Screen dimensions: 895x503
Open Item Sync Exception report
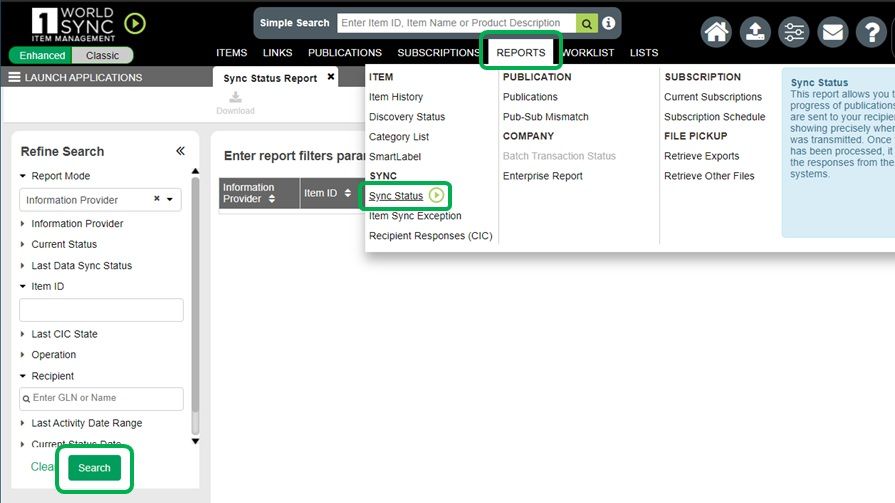tap(415, 216)
